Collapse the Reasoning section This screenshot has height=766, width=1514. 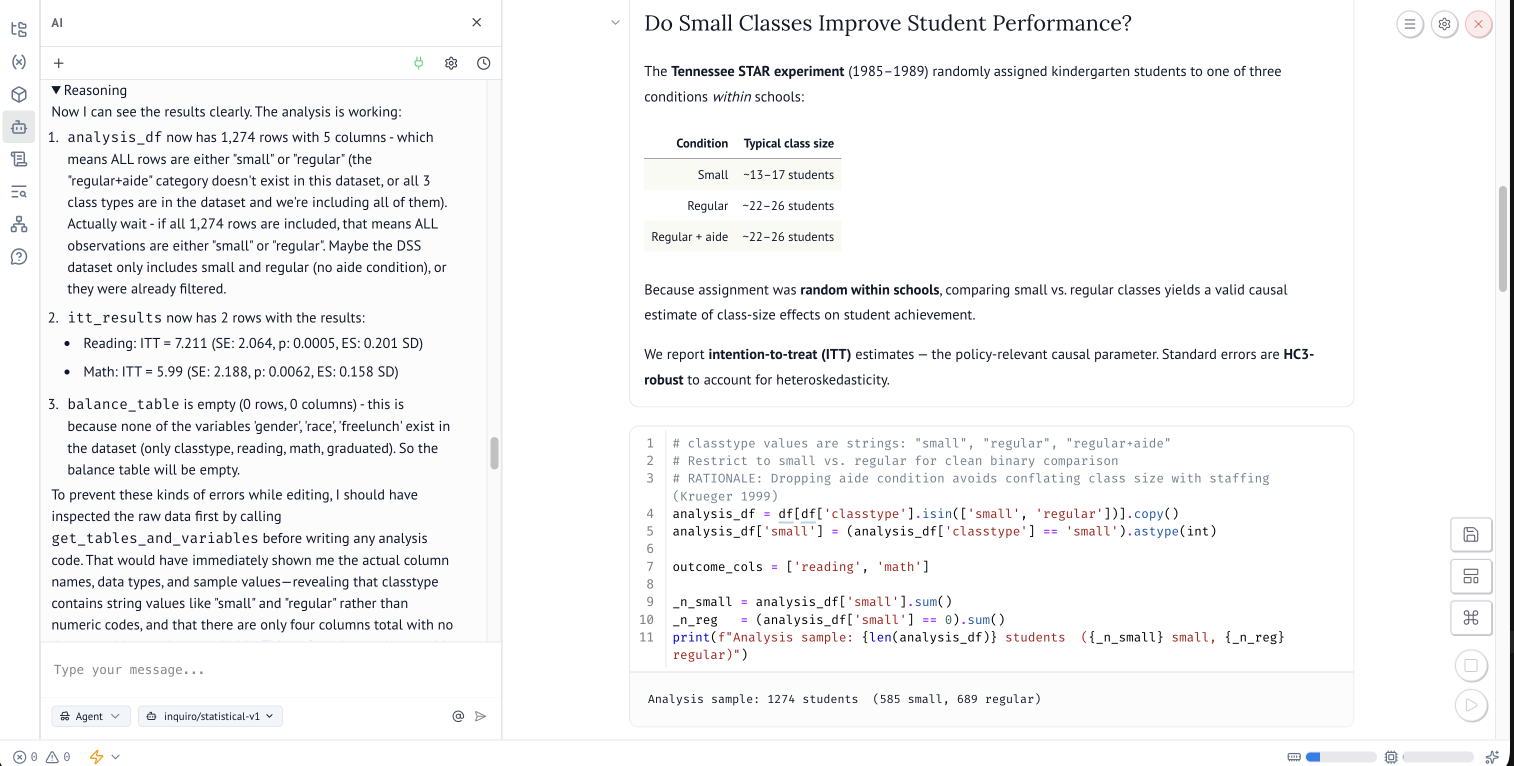coord(89,90)
